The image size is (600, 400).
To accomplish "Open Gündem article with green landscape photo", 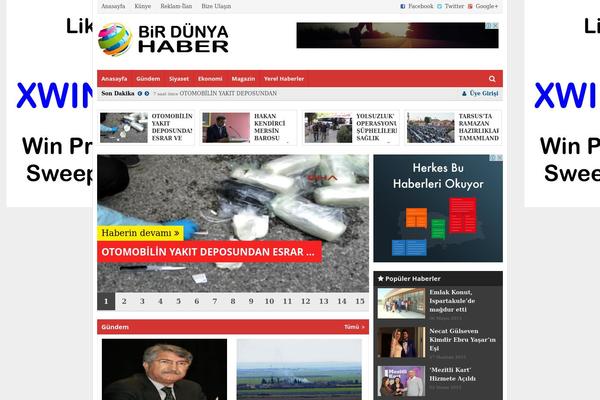I will click(x=299, y=369).
